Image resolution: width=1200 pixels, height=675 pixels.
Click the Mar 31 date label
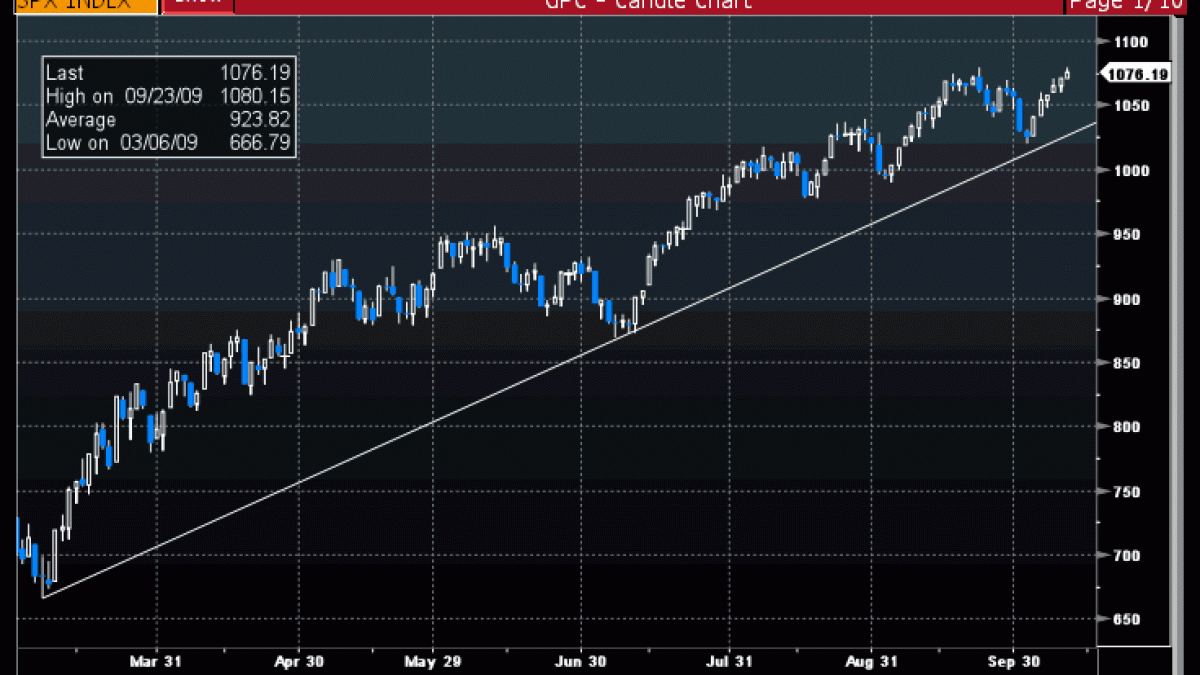(x=157, y=661)
